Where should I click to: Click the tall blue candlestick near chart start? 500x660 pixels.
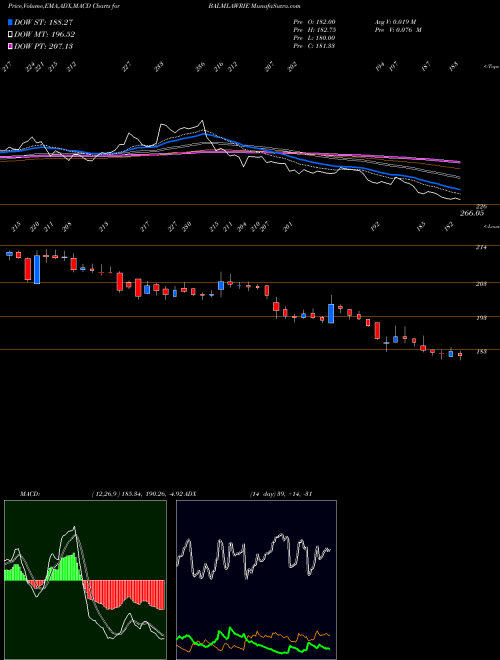point(37,269)
